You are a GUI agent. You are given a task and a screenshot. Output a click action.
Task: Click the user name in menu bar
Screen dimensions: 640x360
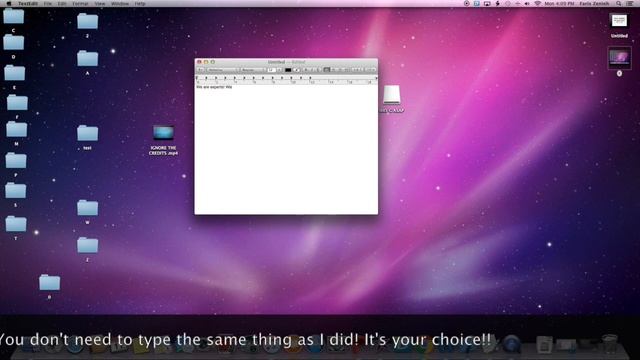tap(594, 3)
